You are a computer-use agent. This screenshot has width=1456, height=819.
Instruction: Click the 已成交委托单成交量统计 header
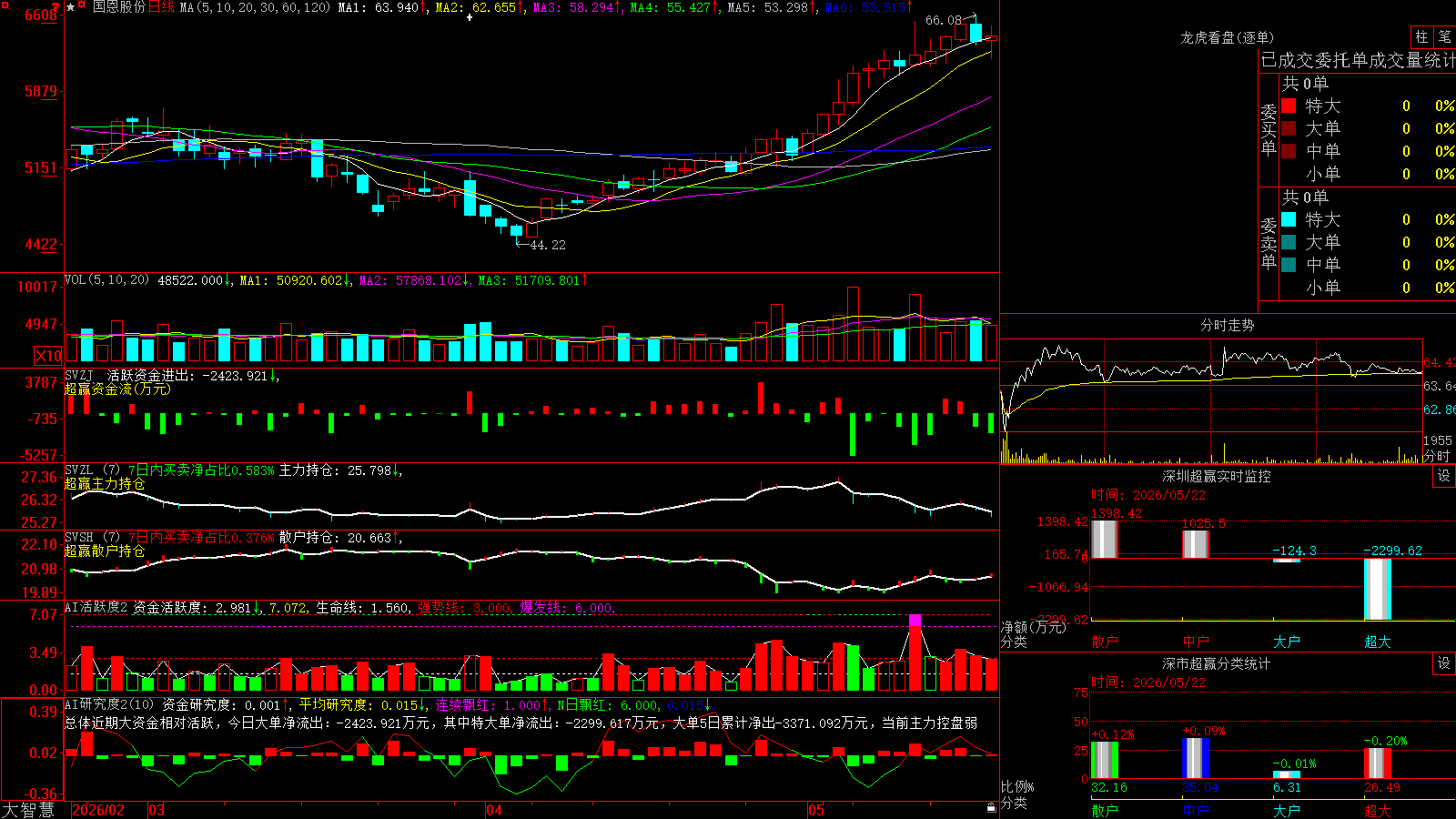(1358, 60)
